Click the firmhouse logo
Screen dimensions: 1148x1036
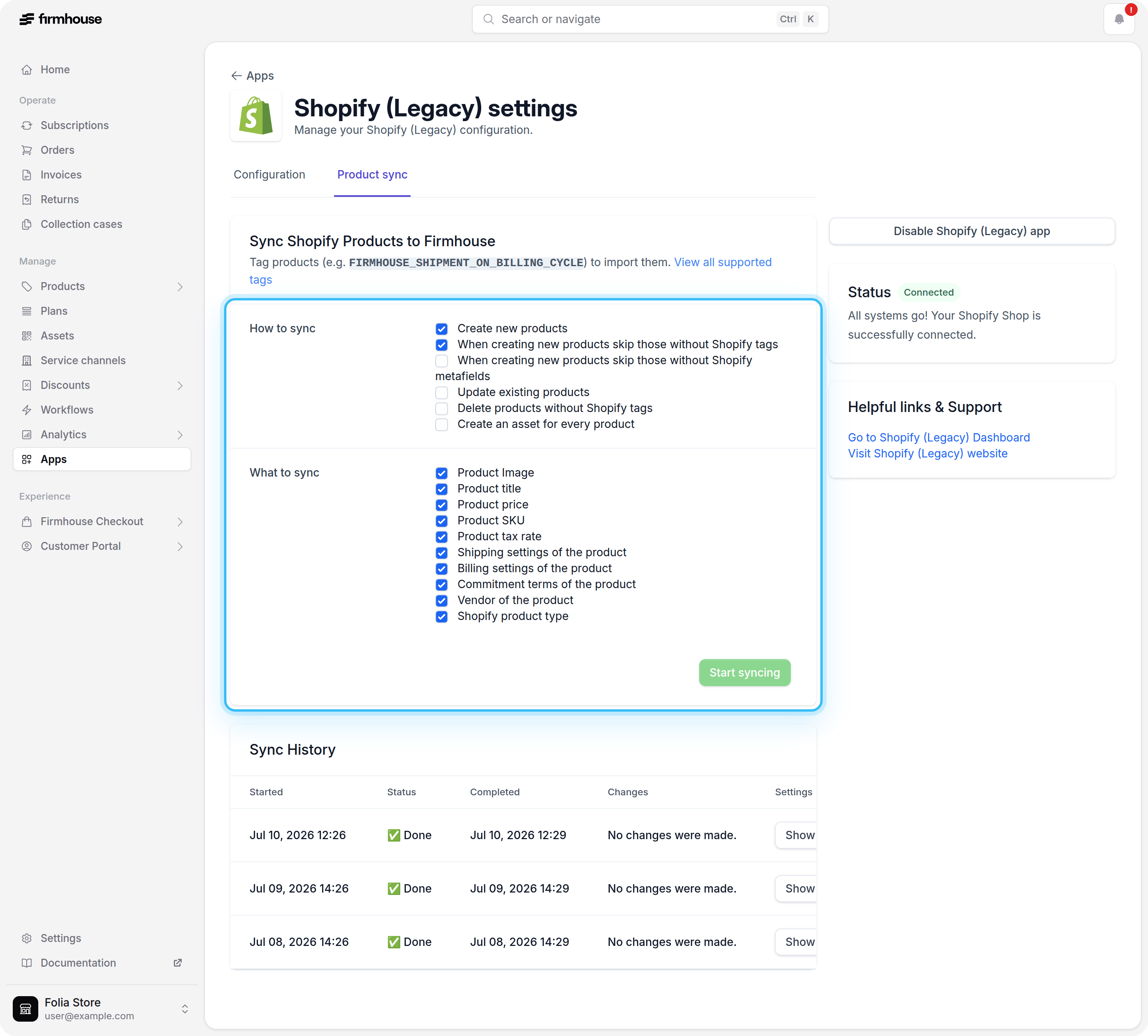[60, 19]
